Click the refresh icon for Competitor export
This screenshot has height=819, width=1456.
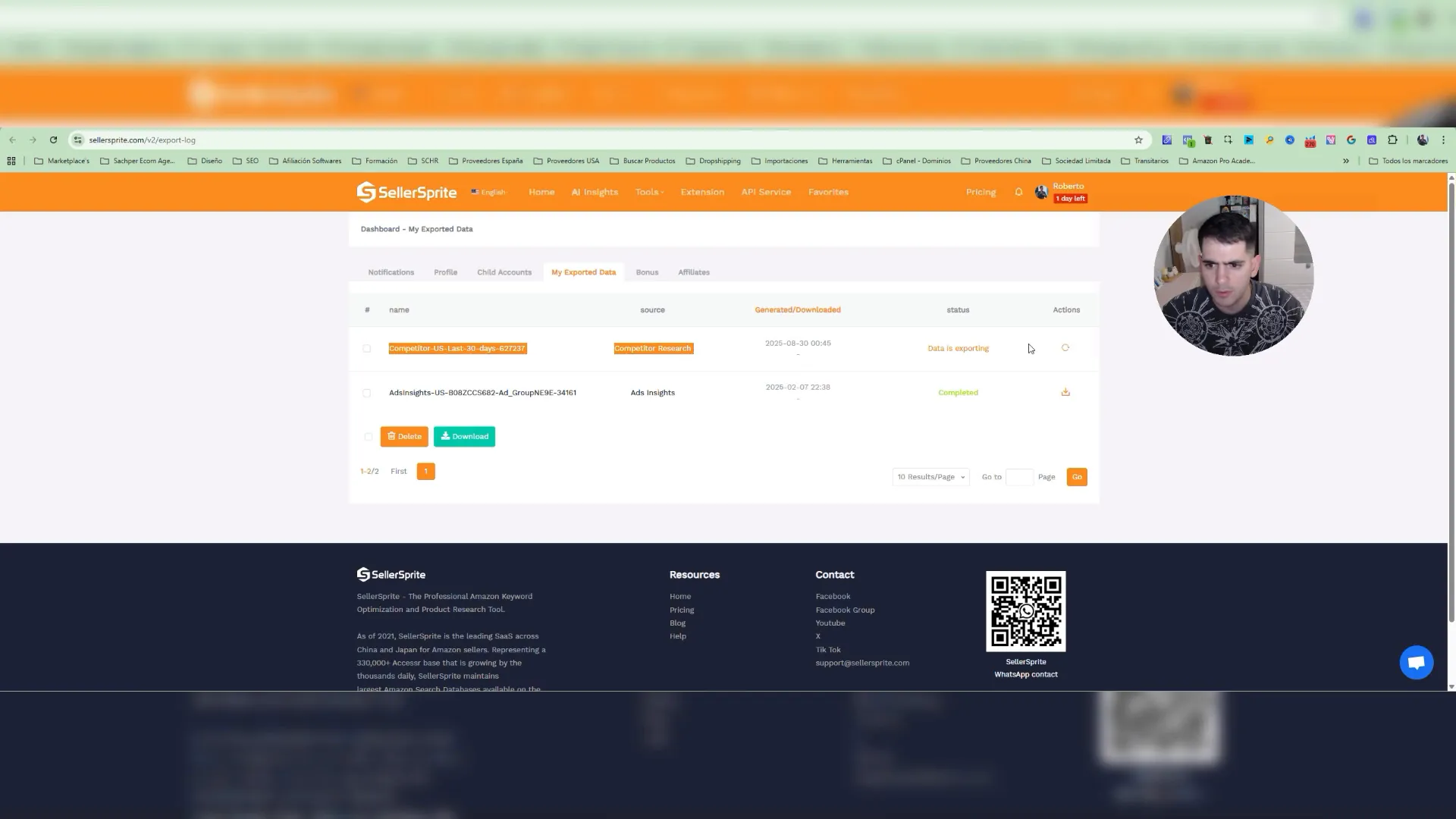[1065, 348]
